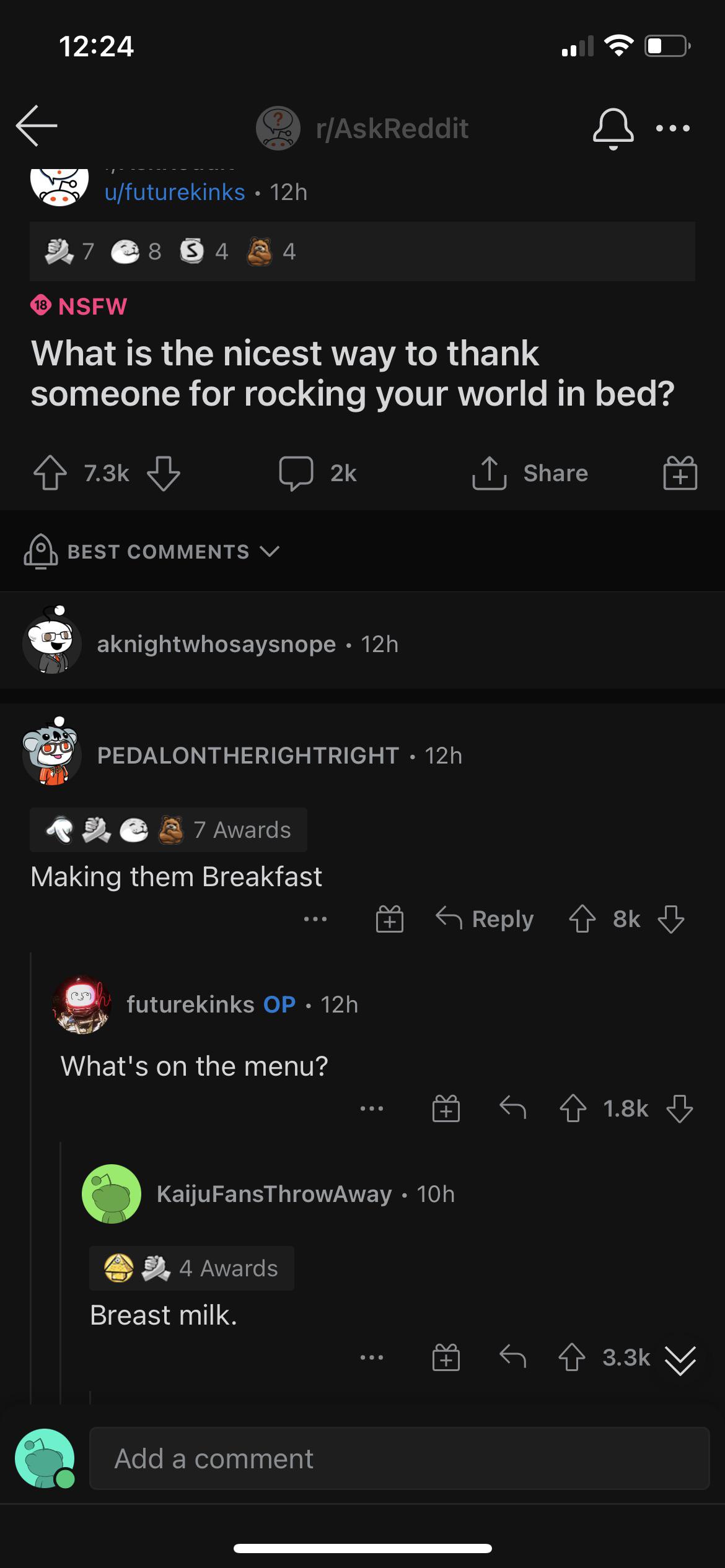Tap the Add a comment field
725x1568 pixels.
[x=399, y=1459]
